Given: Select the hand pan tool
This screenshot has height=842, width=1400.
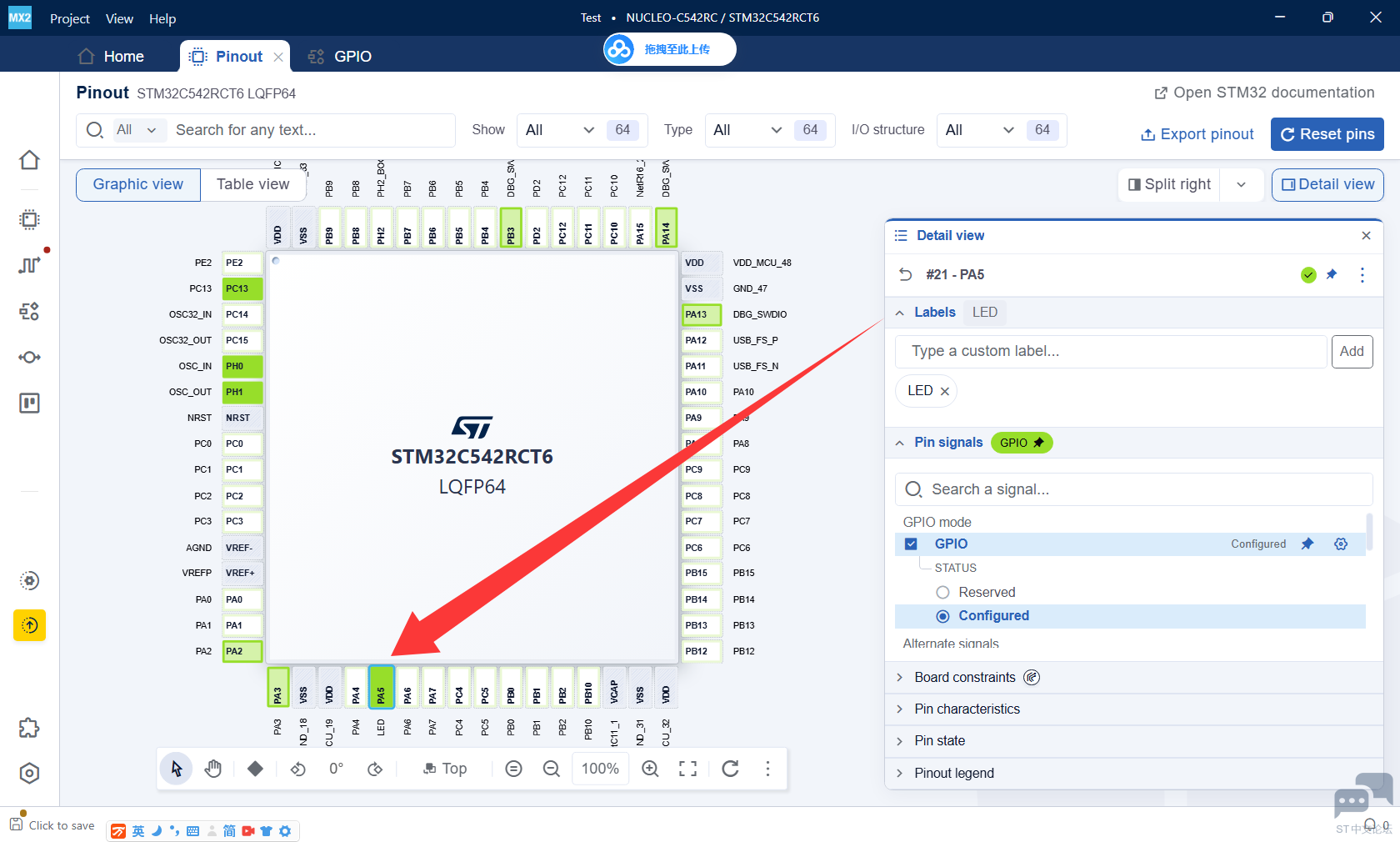Looking at the screenshot, I should 213,769.
